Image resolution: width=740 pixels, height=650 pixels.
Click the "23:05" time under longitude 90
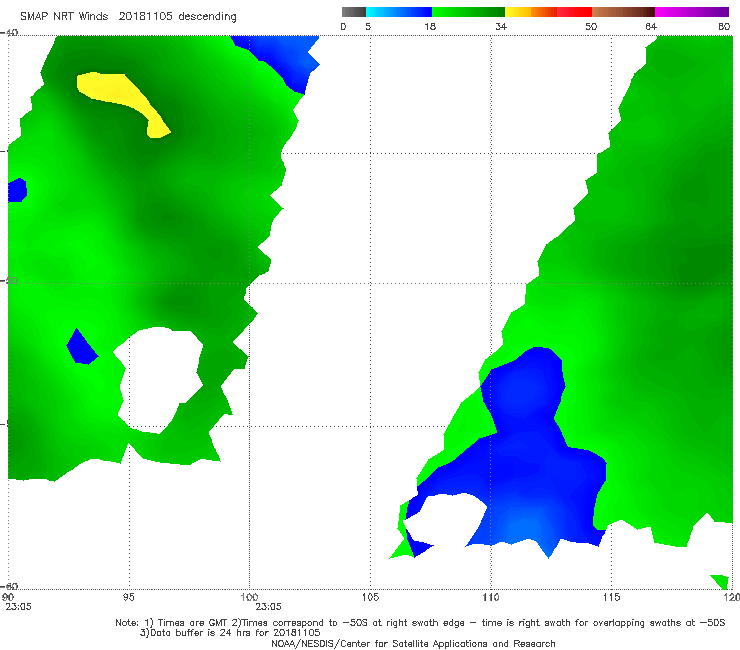(x=18, y=607)
